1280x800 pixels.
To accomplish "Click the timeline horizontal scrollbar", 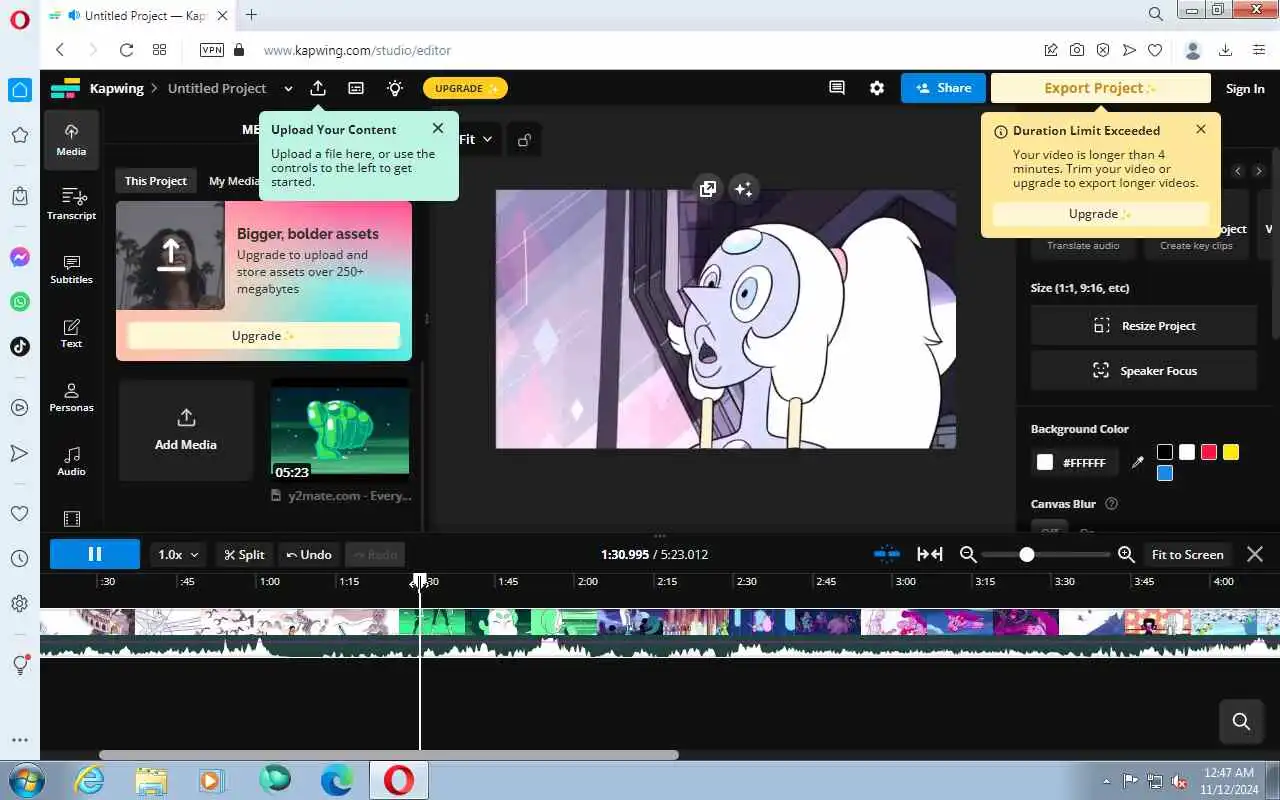I will [x=389, y=755].
